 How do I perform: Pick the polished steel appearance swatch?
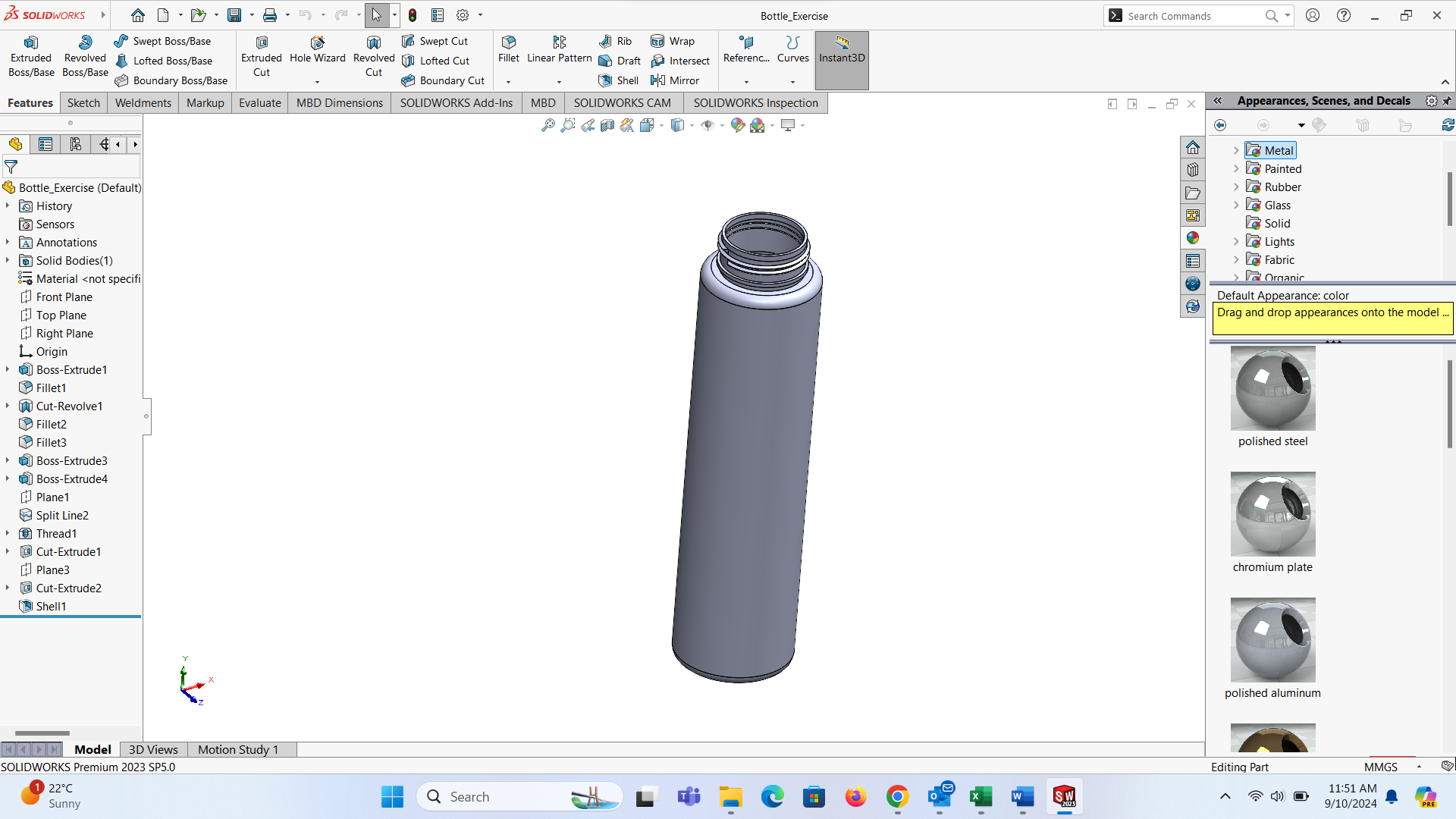click(x=1272, y=388)
